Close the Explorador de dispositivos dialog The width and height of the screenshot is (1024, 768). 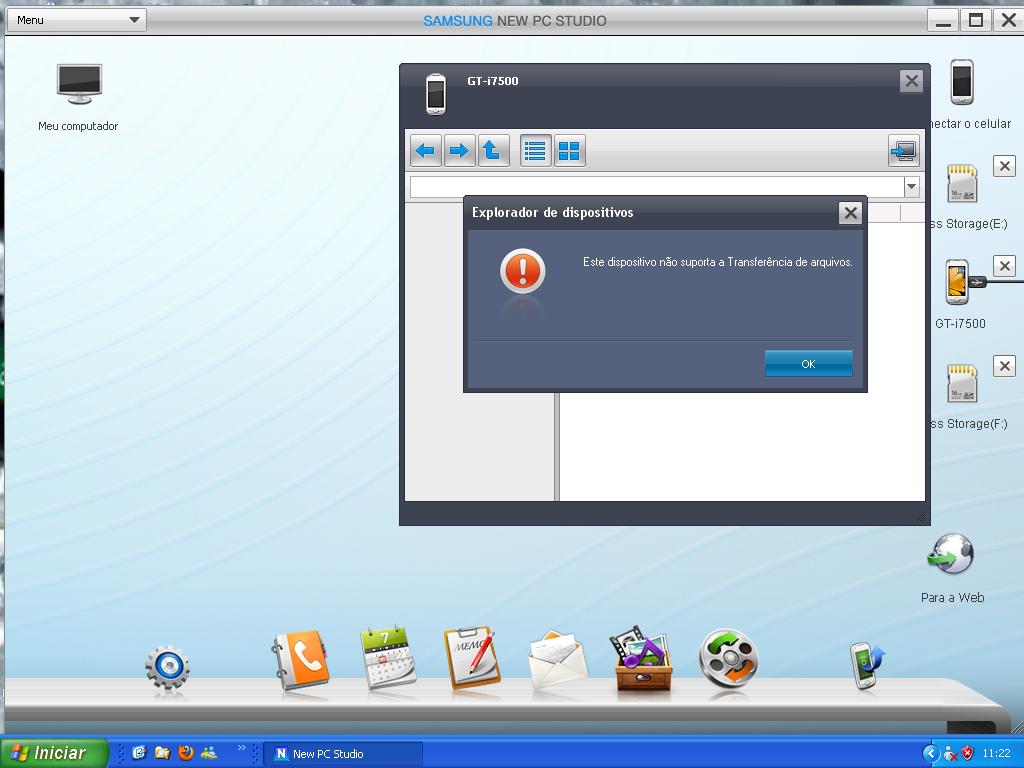850,213
